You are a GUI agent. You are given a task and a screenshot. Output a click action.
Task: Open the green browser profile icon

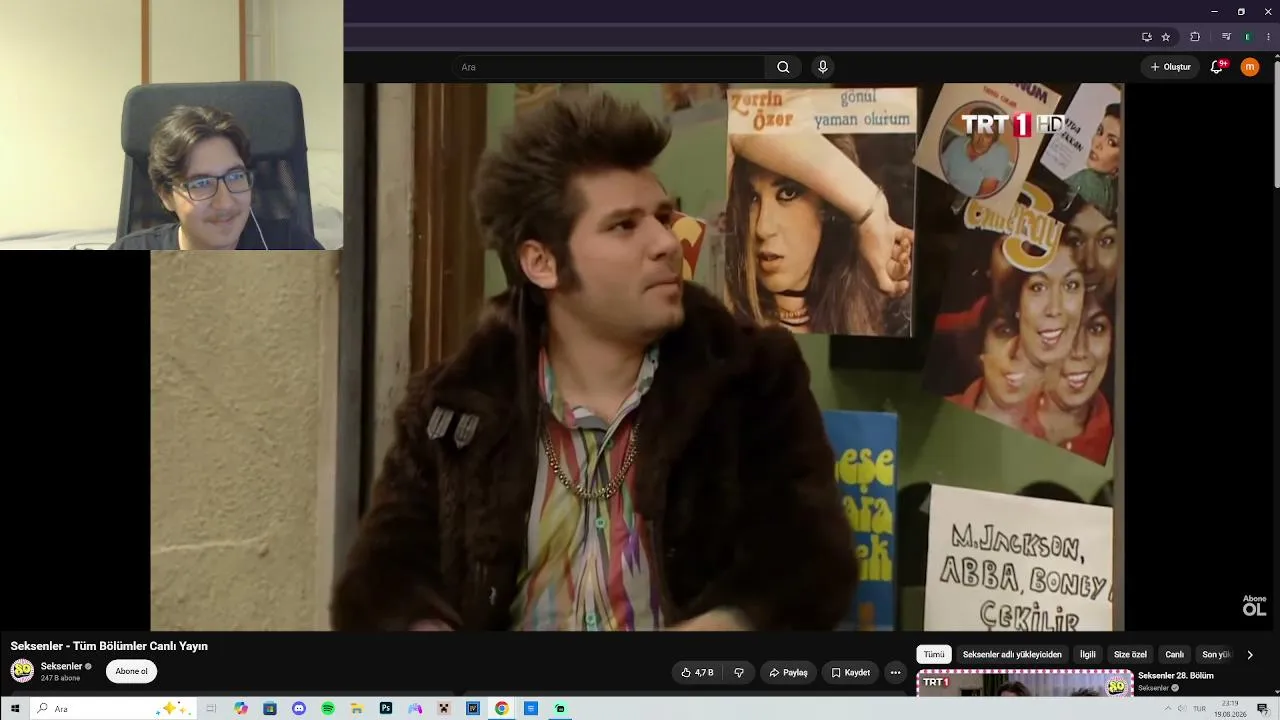[1247, 37]
